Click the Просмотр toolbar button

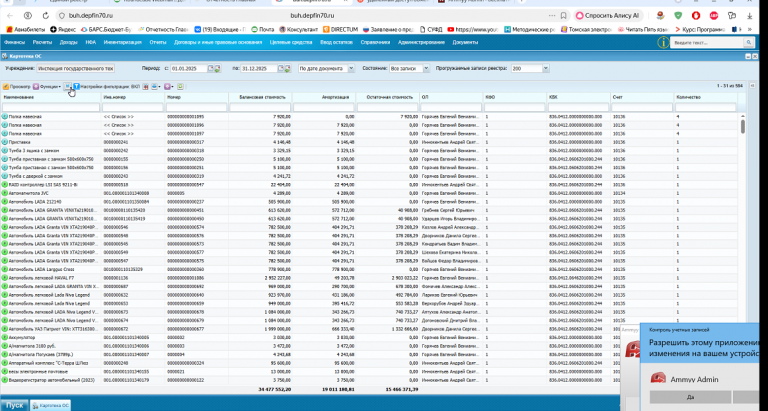(x=17, y=87)
